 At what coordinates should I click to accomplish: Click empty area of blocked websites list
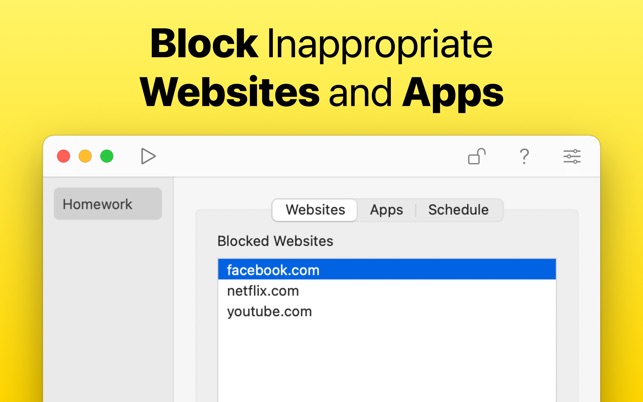386,360
